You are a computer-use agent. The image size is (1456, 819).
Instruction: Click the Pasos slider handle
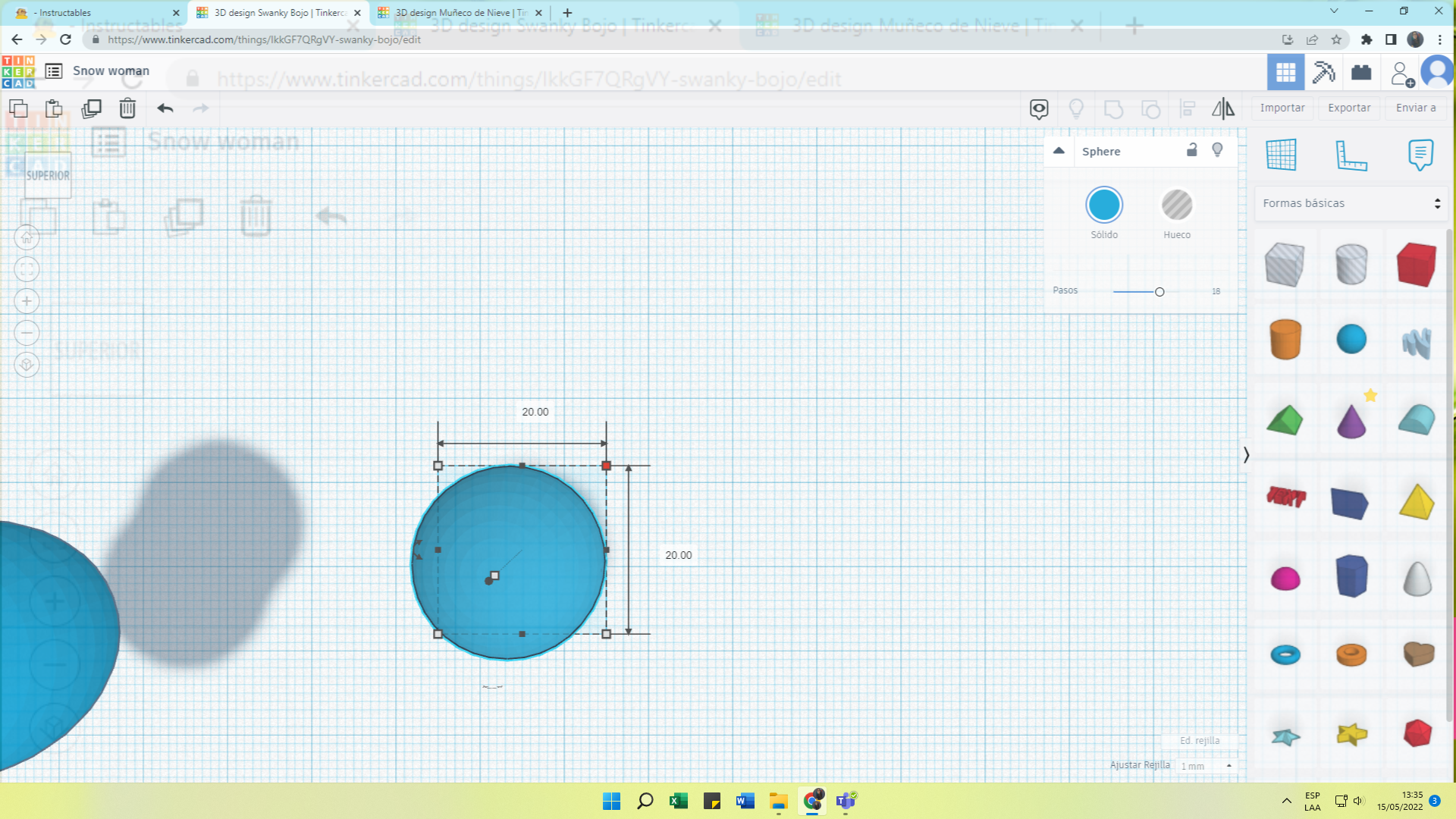1159,292
